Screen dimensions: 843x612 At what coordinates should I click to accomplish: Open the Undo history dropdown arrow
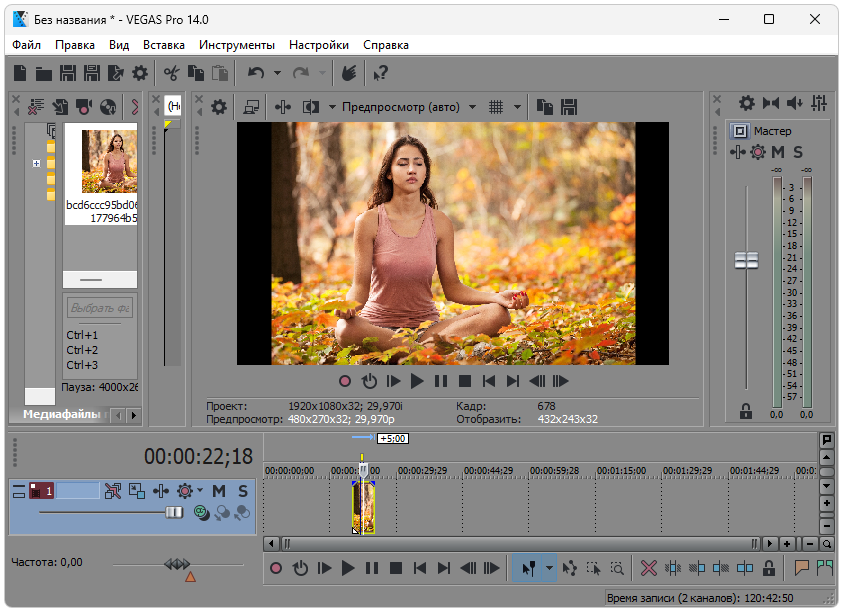tap(275, 73)
